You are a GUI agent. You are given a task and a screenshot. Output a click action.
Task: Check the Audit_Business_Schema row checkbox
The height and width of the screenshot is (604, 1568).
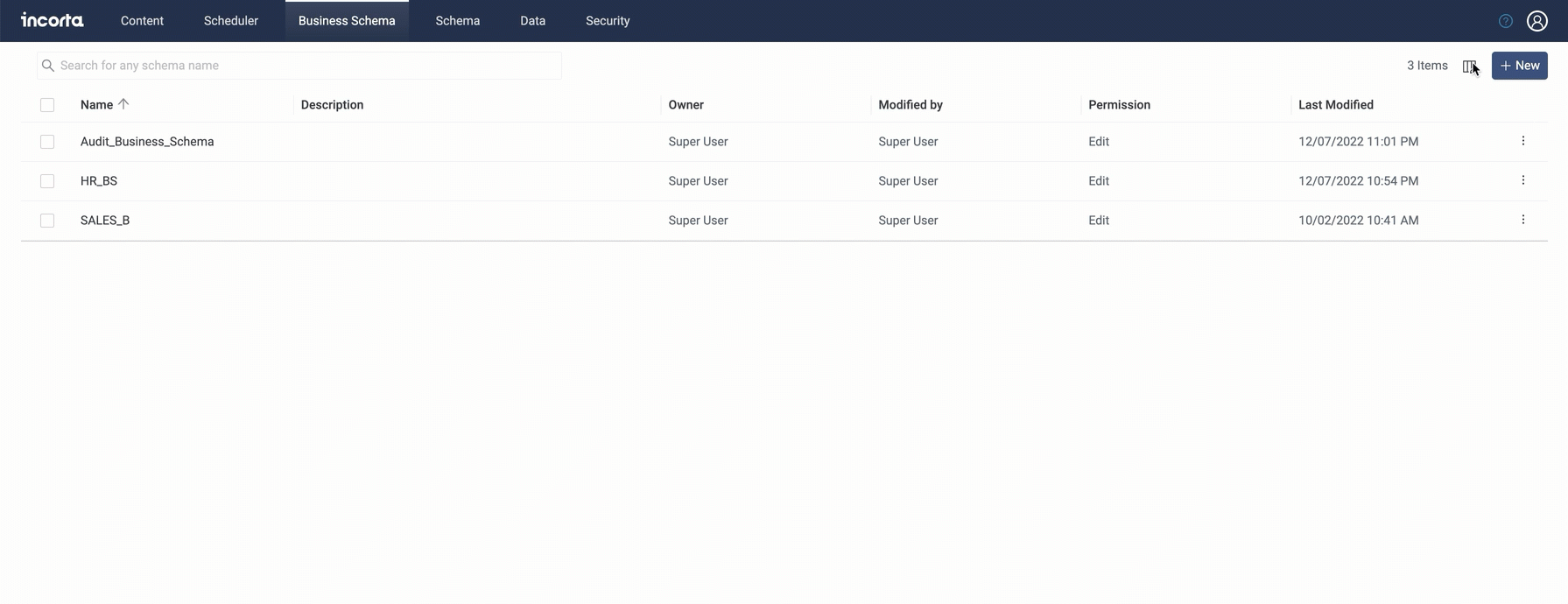pyautogui.click(x=47, y=142)
